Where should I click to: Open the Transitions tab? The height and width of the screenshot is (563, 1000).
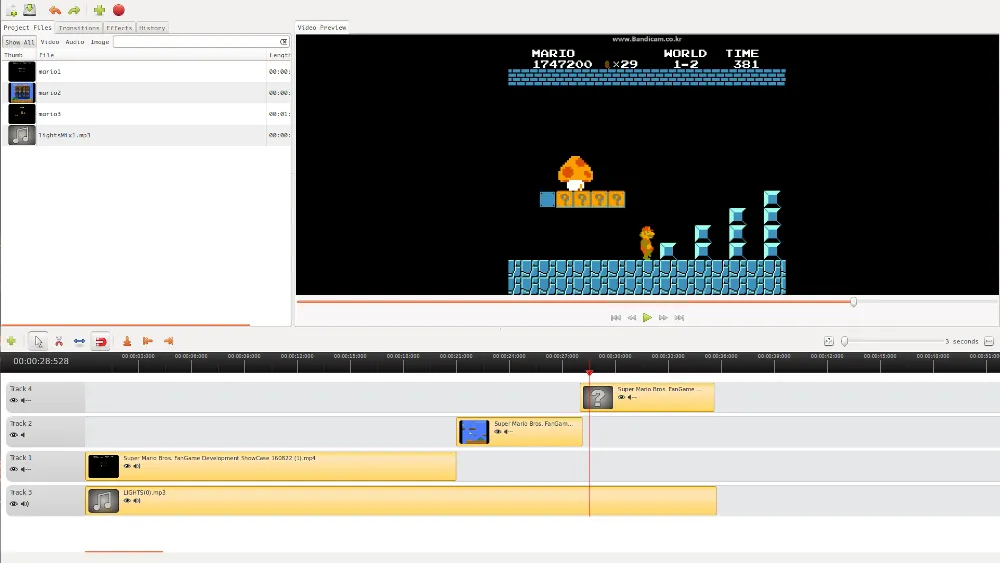[x=79, y=28]
